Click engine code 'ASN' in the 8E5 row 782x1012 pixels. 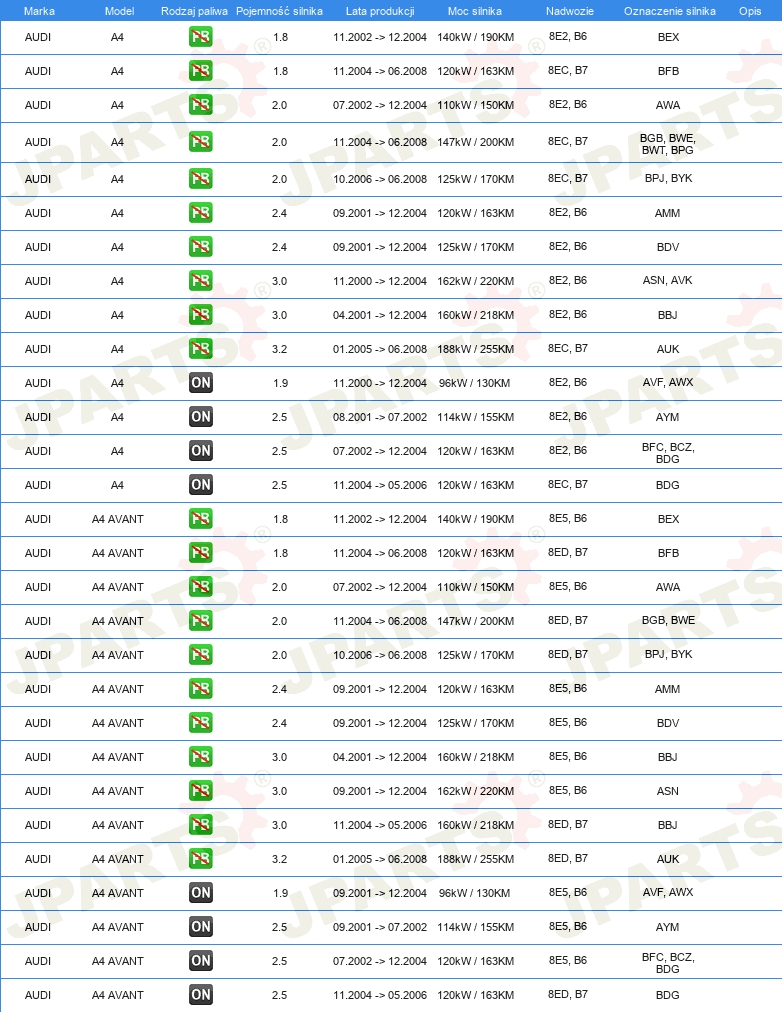(668, 791)
